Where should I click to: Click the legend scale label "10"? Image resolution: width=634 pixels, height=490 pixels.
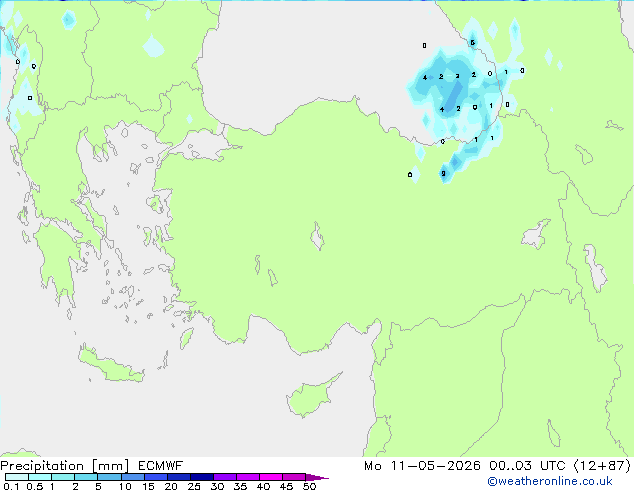125,486
